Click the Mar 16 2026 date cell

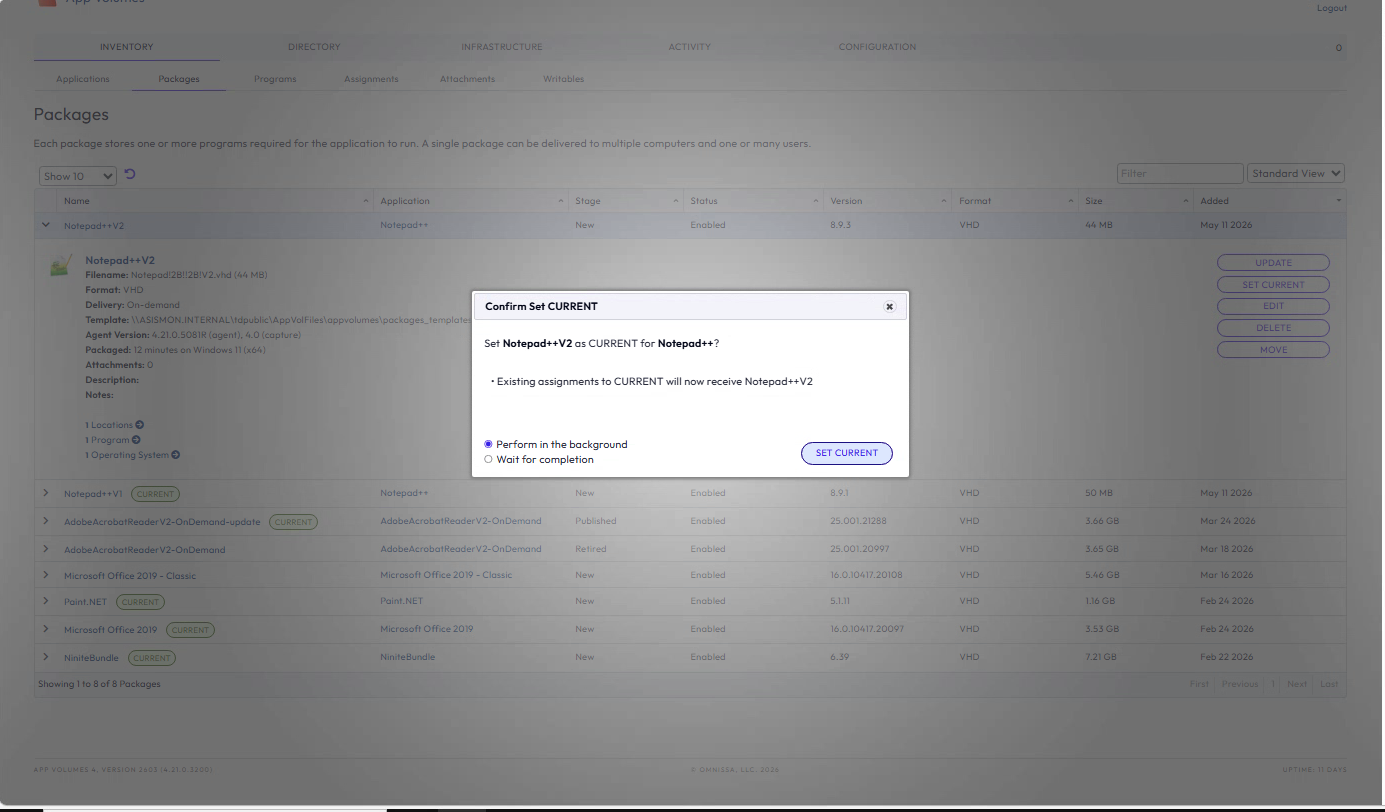[1226, 575]
